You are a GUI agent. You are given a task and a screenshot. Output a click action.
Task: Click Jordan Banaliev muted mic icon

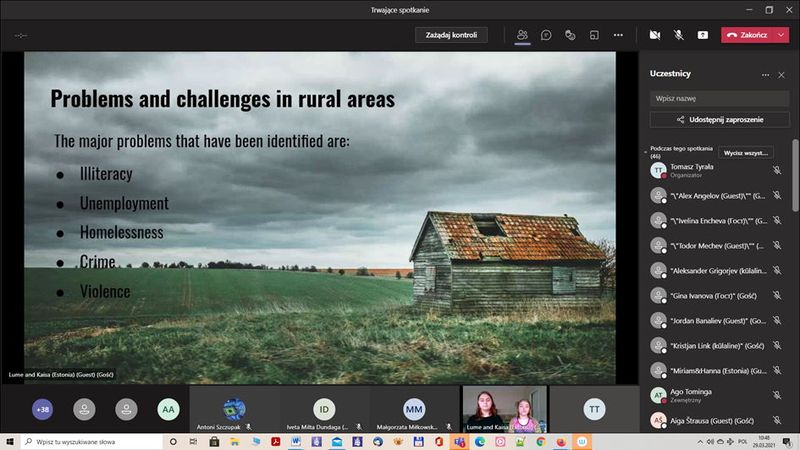pyautogui.click(x=777, y=320)
